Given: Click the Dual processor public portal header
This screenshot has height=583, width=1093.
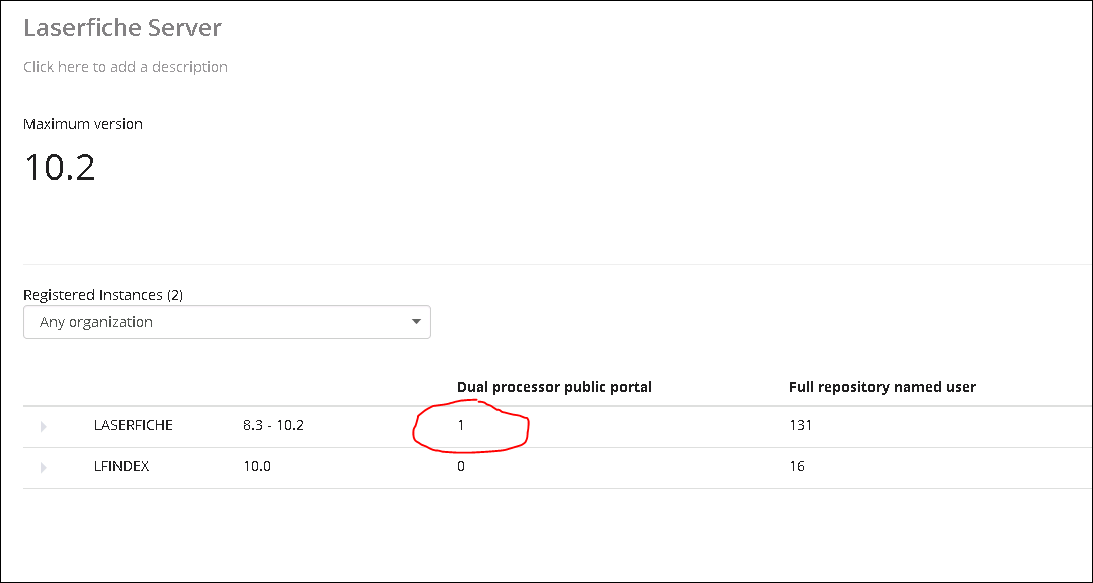Looking at the screenshot, I should pos(554,387).
